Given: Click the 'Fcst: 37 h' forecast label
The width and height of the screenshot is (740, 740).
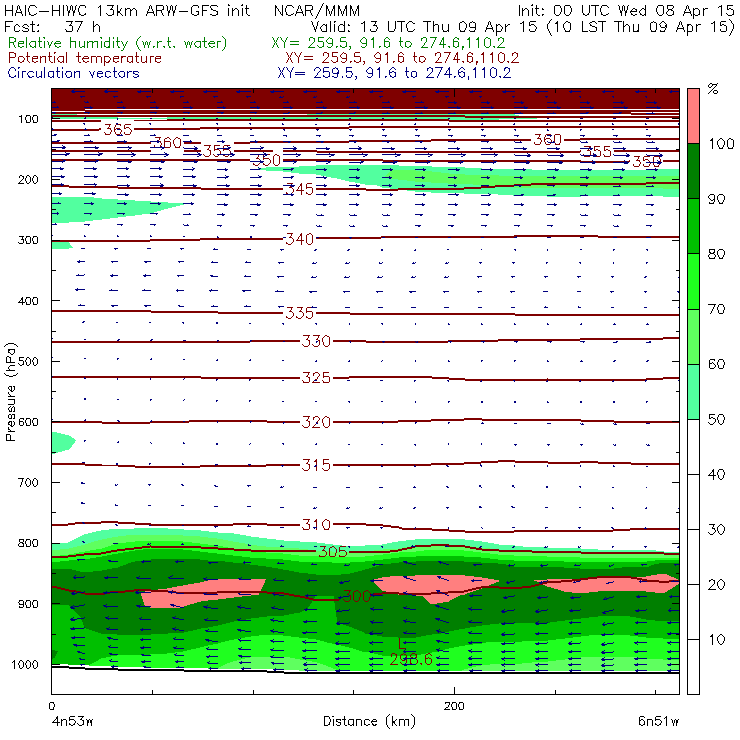Looking at the screenshot, I should (x=52, y=26).
